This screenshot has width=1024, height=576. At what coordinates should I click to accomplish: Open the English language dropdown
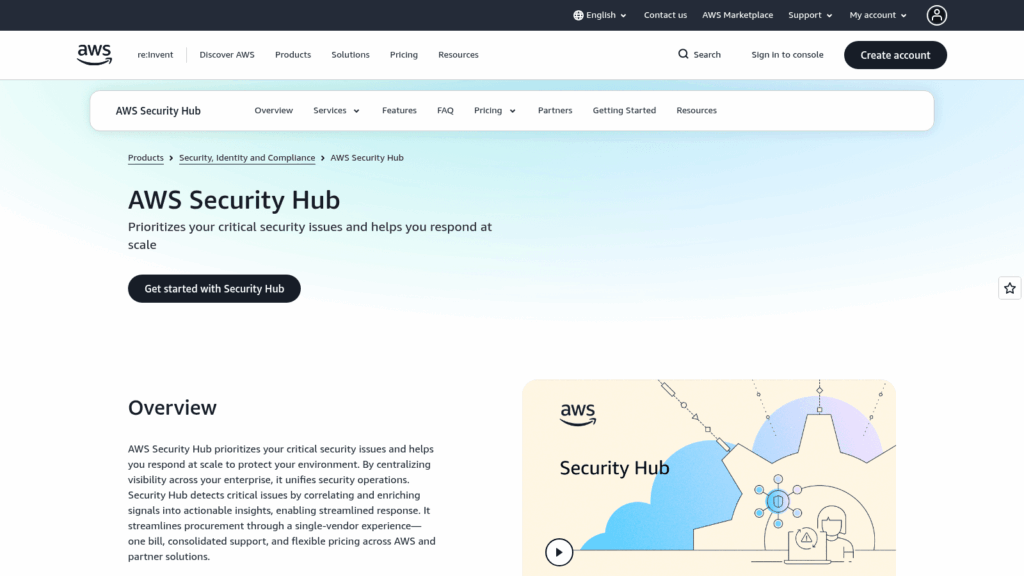600,15
